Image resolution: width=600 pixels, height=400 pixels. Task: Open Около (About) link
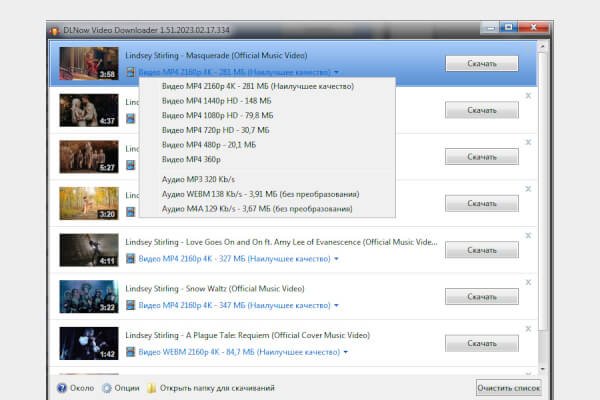pos(82,388)
